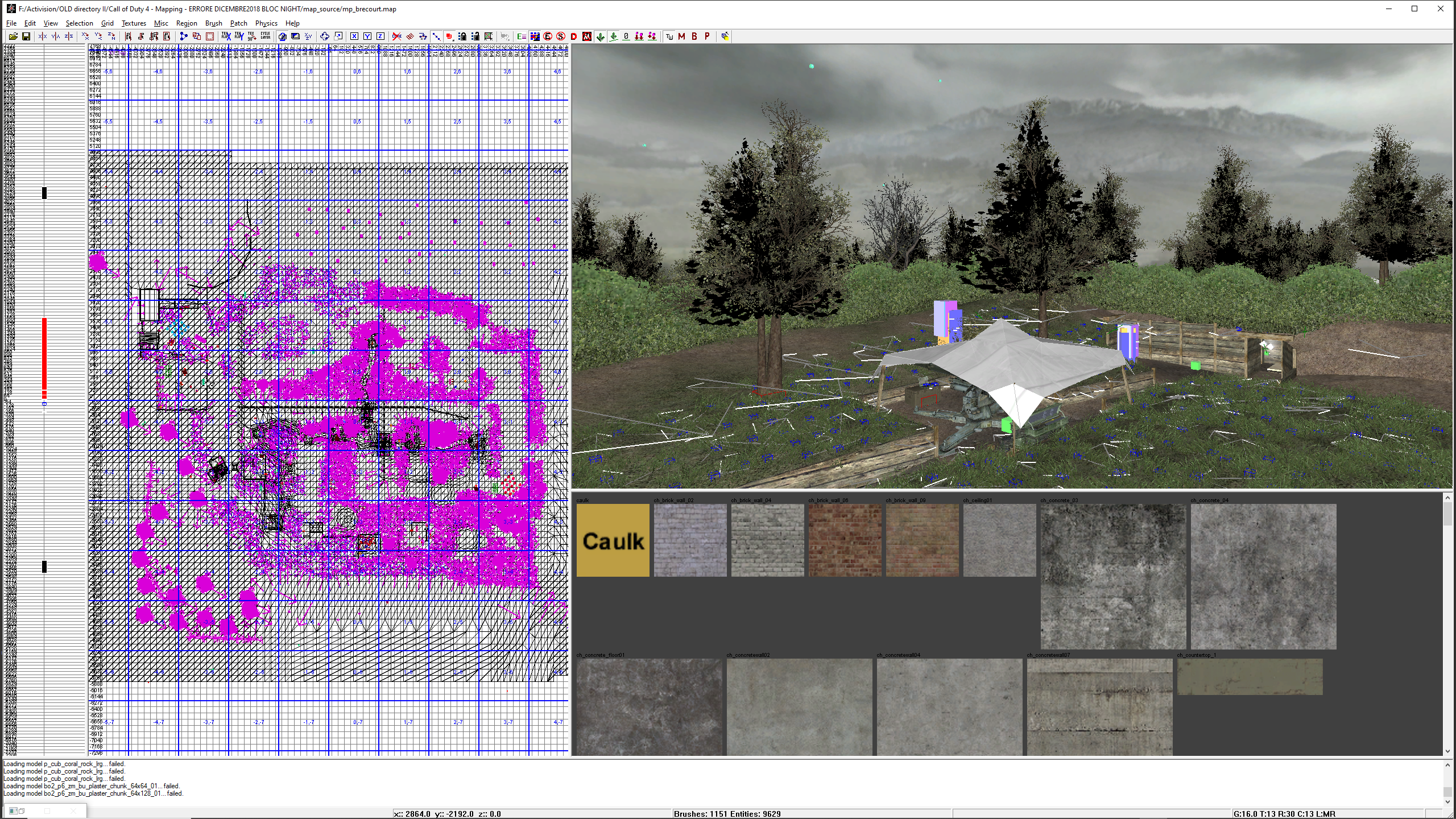Click the dark red B toolbar icon
Screen dimensions: 1456x819
point(694,36)
